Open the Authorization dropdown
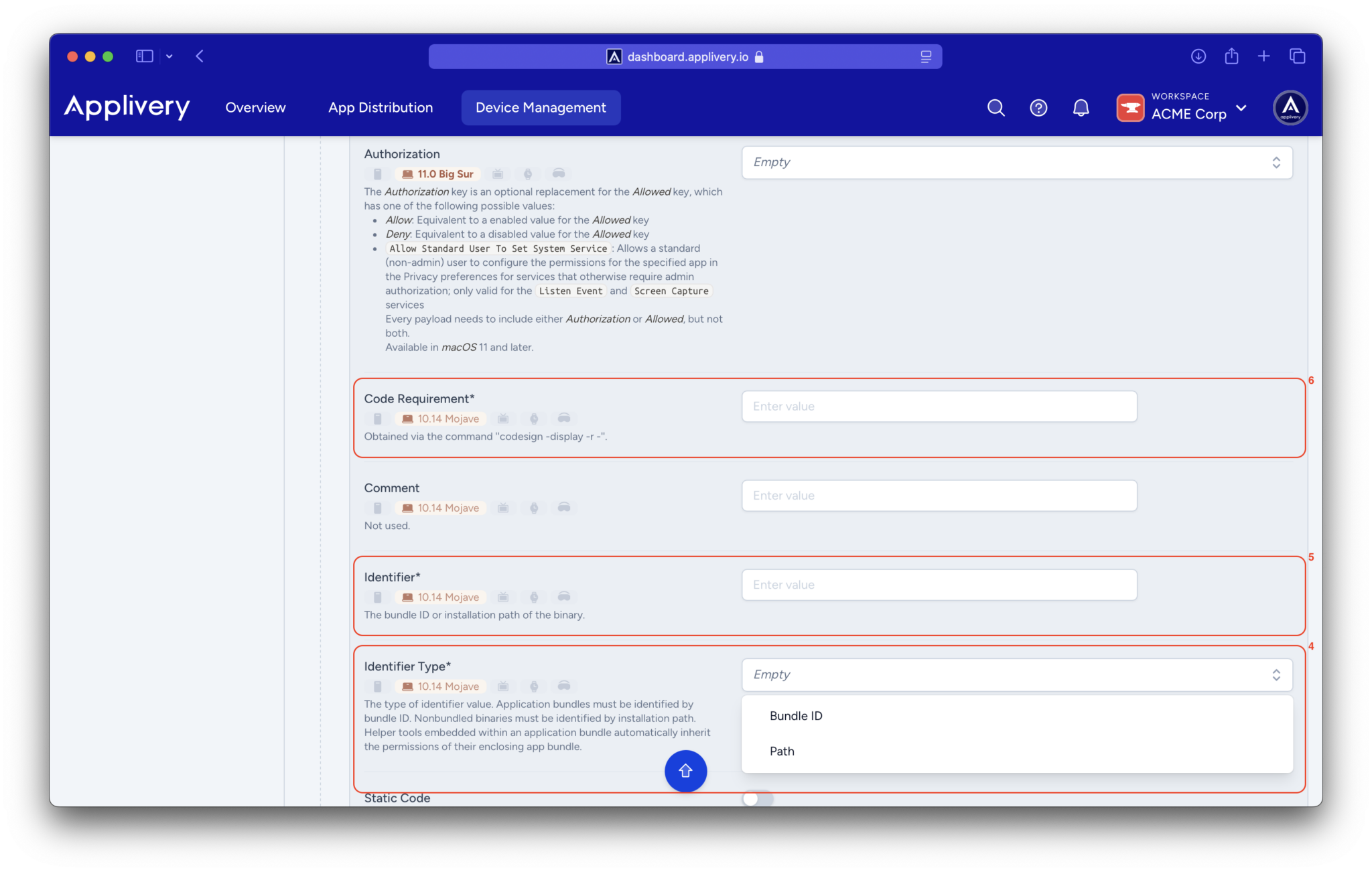Screen dimensions: 1372x872 (1016, 162)
